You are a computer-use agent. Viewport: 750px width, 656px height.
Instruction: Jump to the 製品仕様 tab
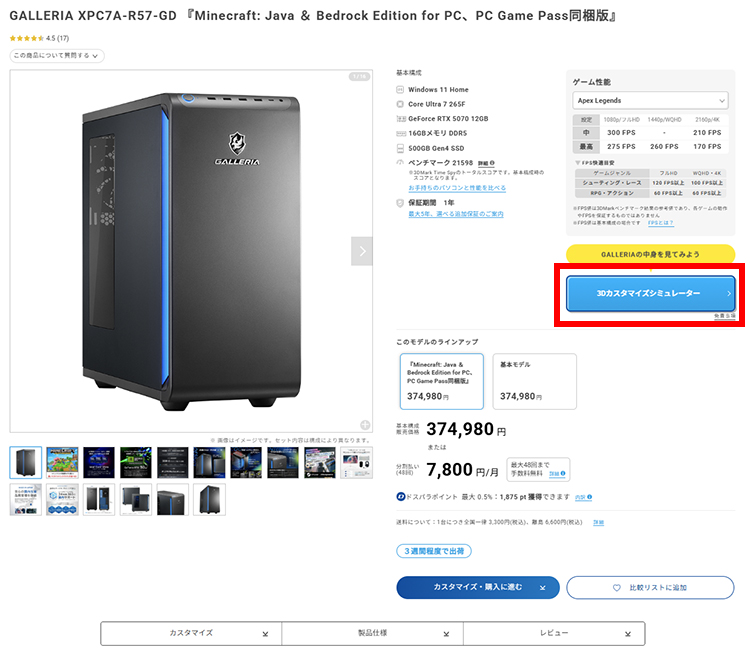point(372,633)
